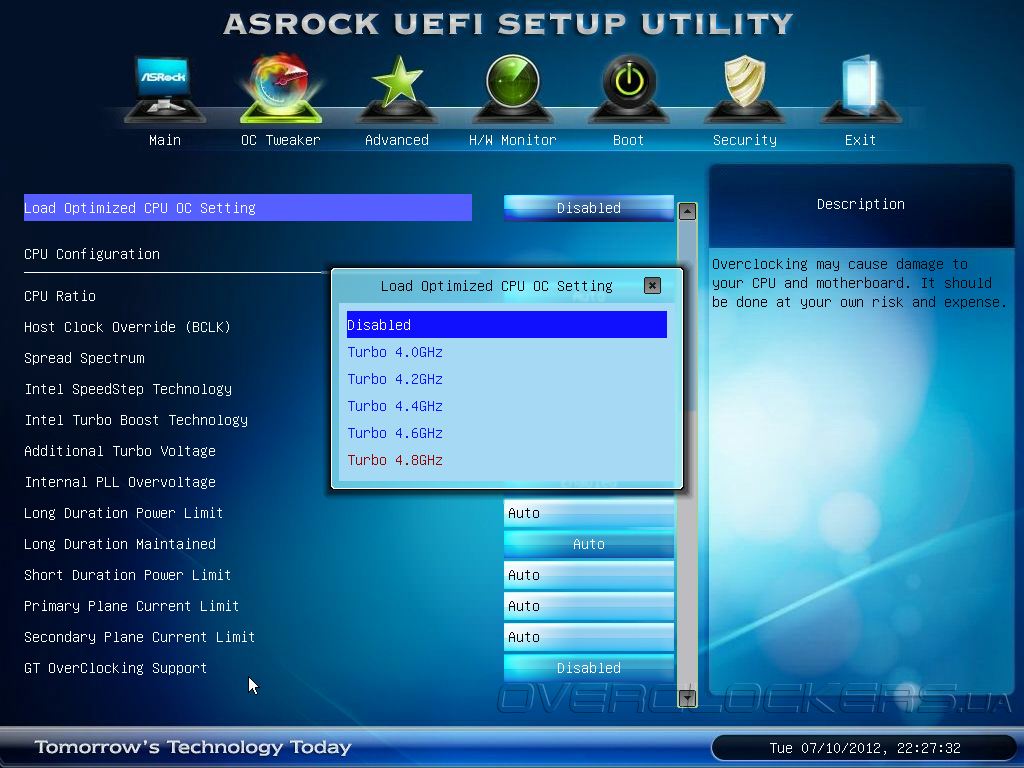This screenshot has height=768, width=1024.
Task: Select Host Clock Override (BCLK) row
Action: 127,327
